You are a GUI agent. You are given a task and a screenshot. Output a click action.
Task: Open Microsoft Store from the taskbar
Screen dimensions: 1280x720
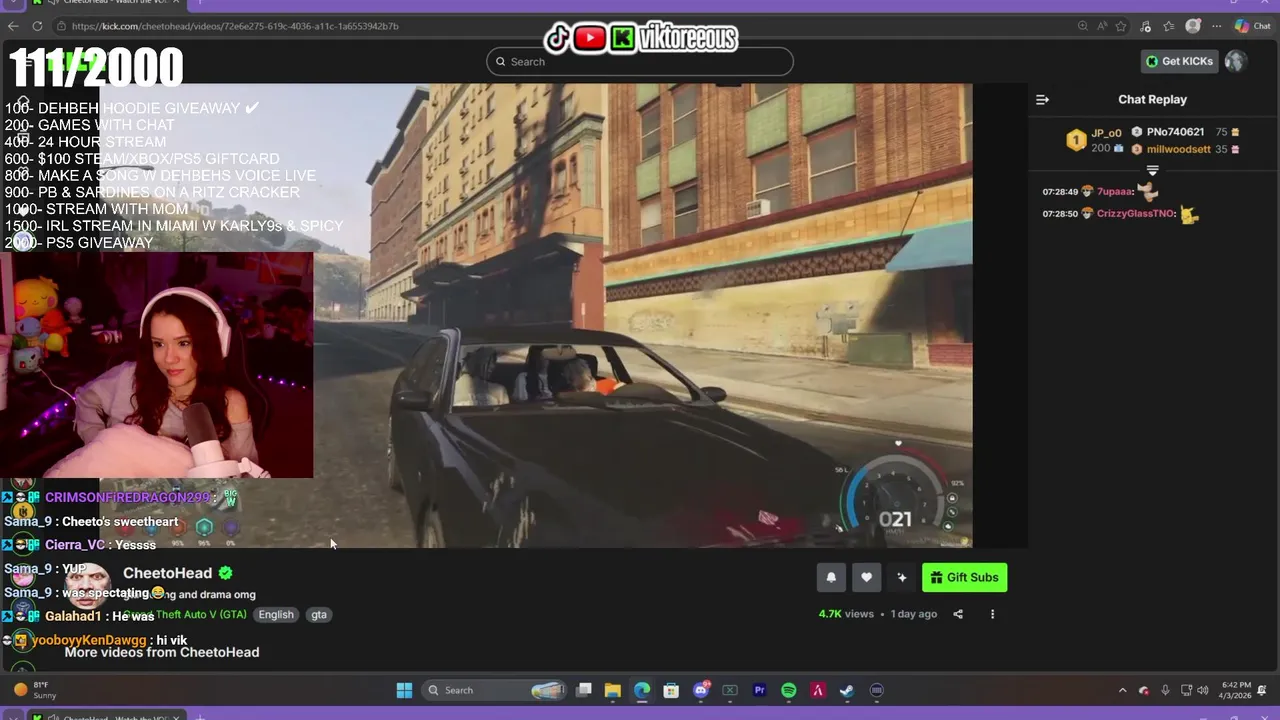pyautogui.click(x=671, y=690)
